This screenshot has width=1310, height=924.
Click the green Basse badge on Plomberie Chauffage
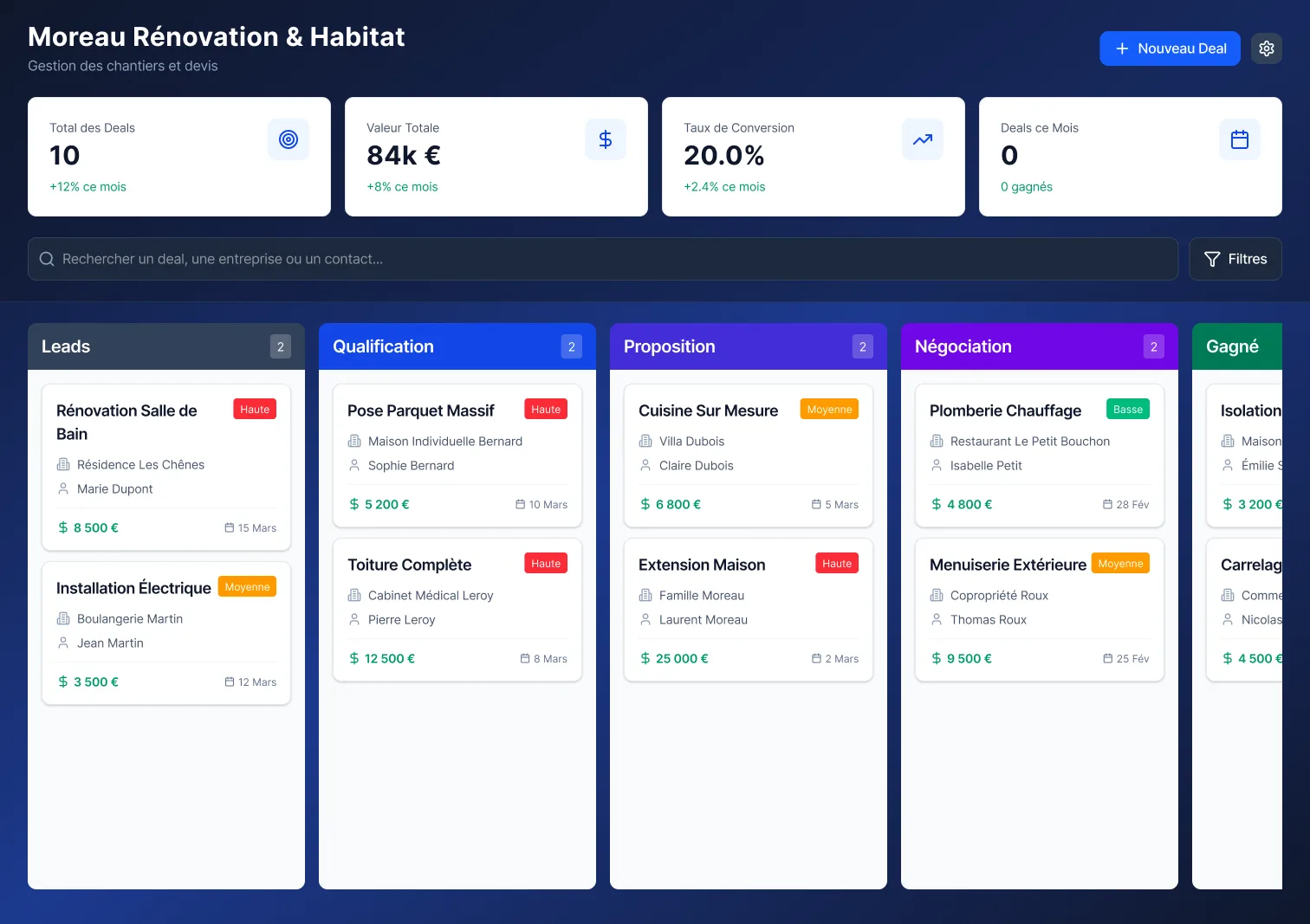click(x=1127, y=409)
